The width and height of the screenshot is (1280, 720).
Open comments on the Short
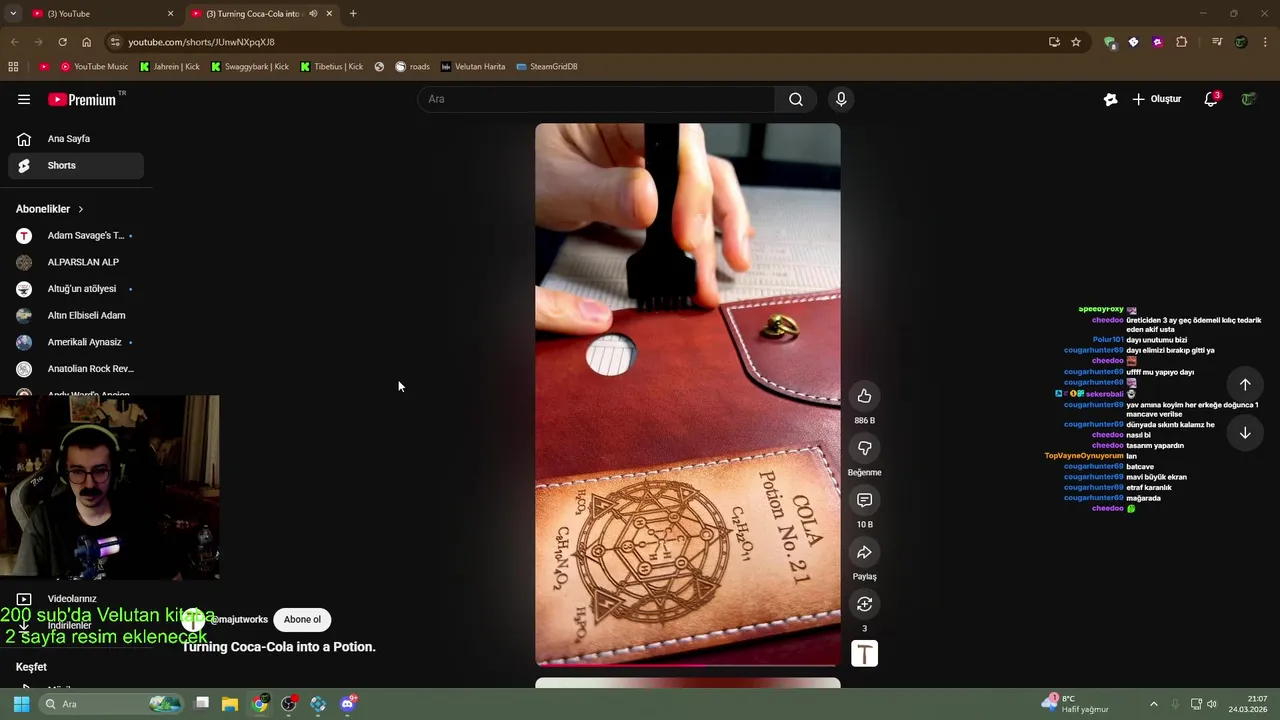[x=865, y=500]
